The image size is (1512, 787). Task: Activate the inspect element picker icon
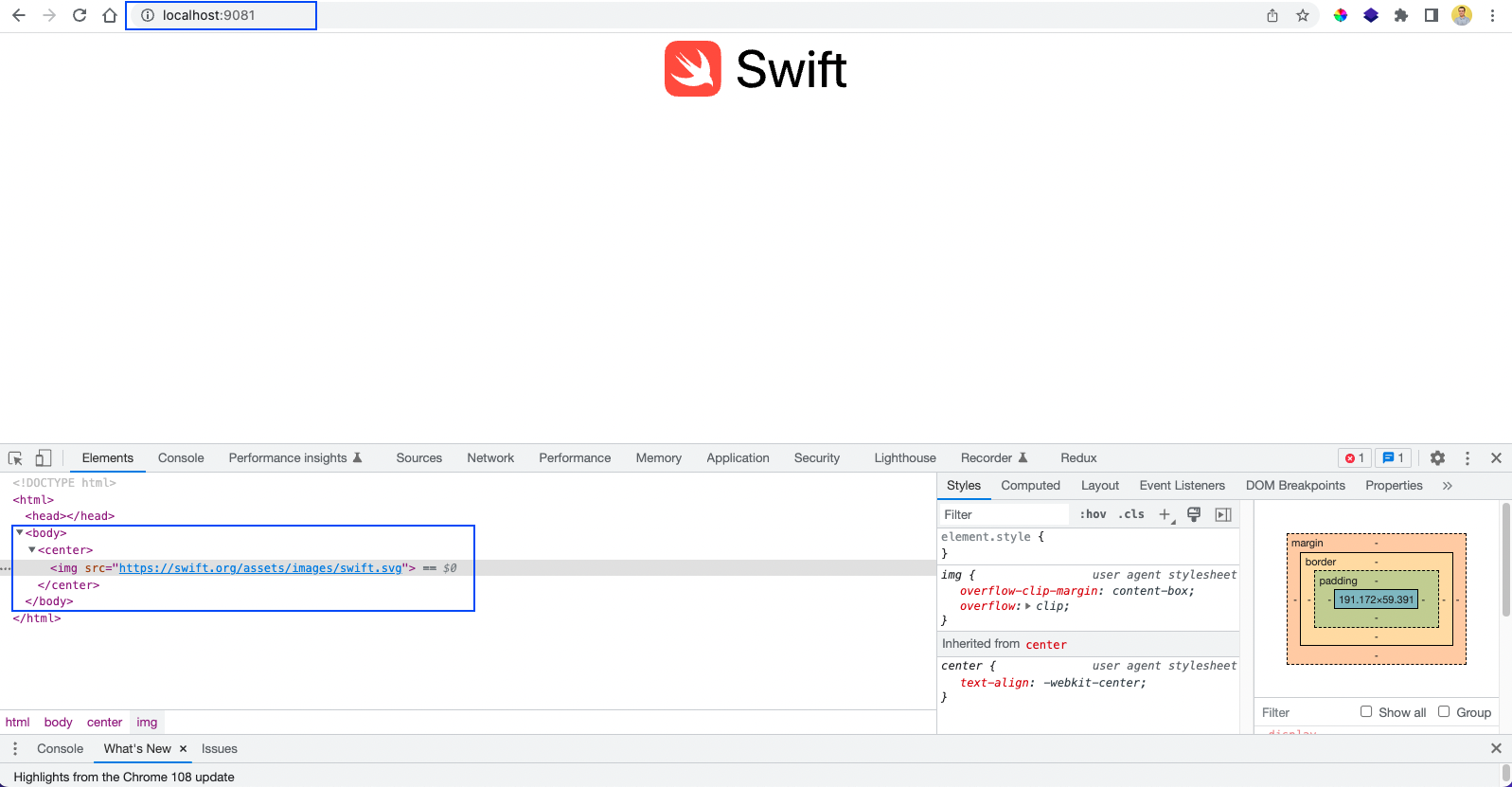15,458
